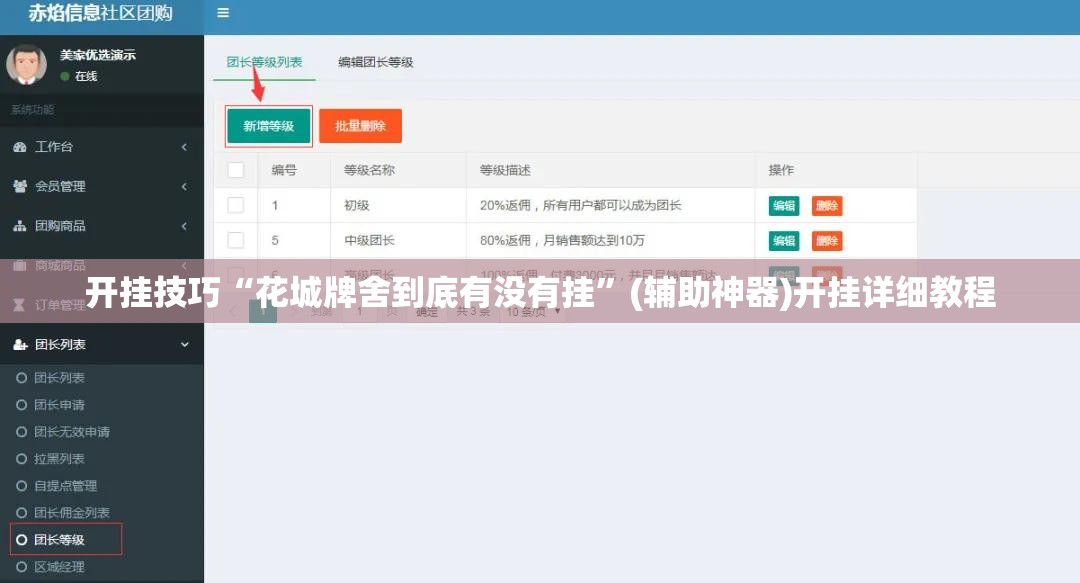Open the 区域经理 submenu item
Screen dimensions: 1080x583
click(59, 566)
